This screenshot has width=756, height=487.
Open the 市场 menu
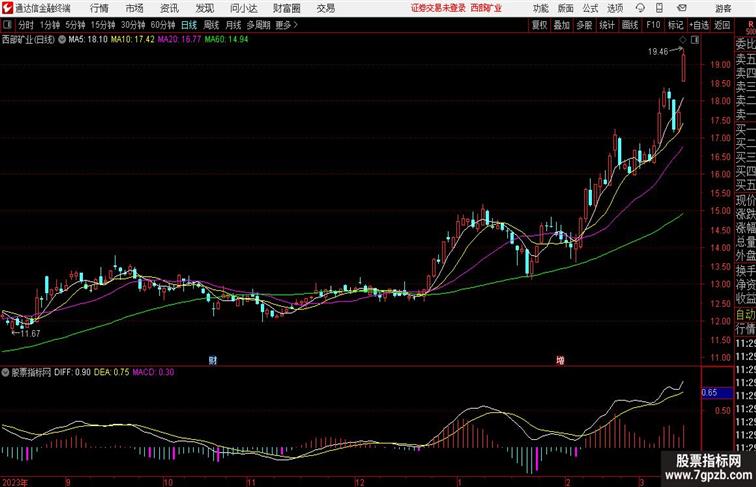point(134,8)
